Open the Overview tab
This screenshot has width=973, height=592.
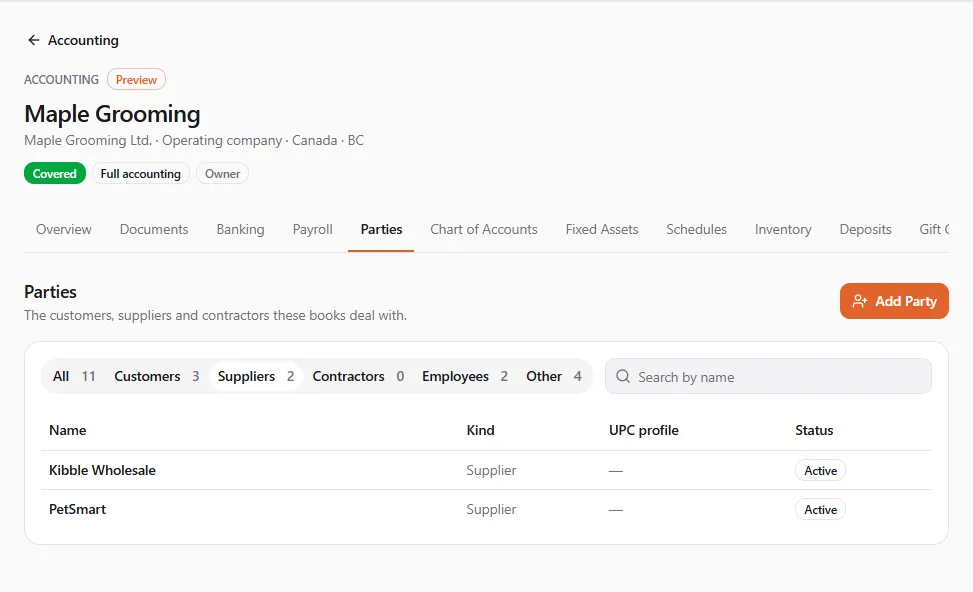coord(63,230)
